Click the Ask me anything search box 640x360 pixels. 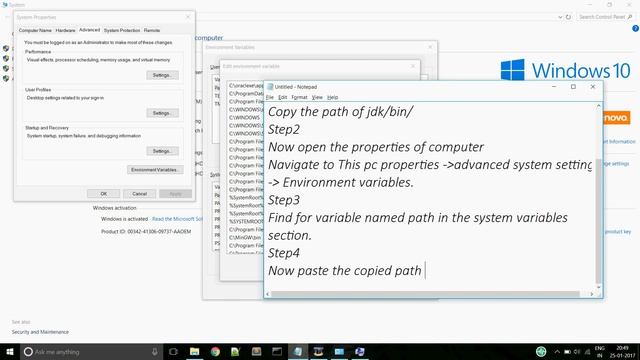(91, 351)
